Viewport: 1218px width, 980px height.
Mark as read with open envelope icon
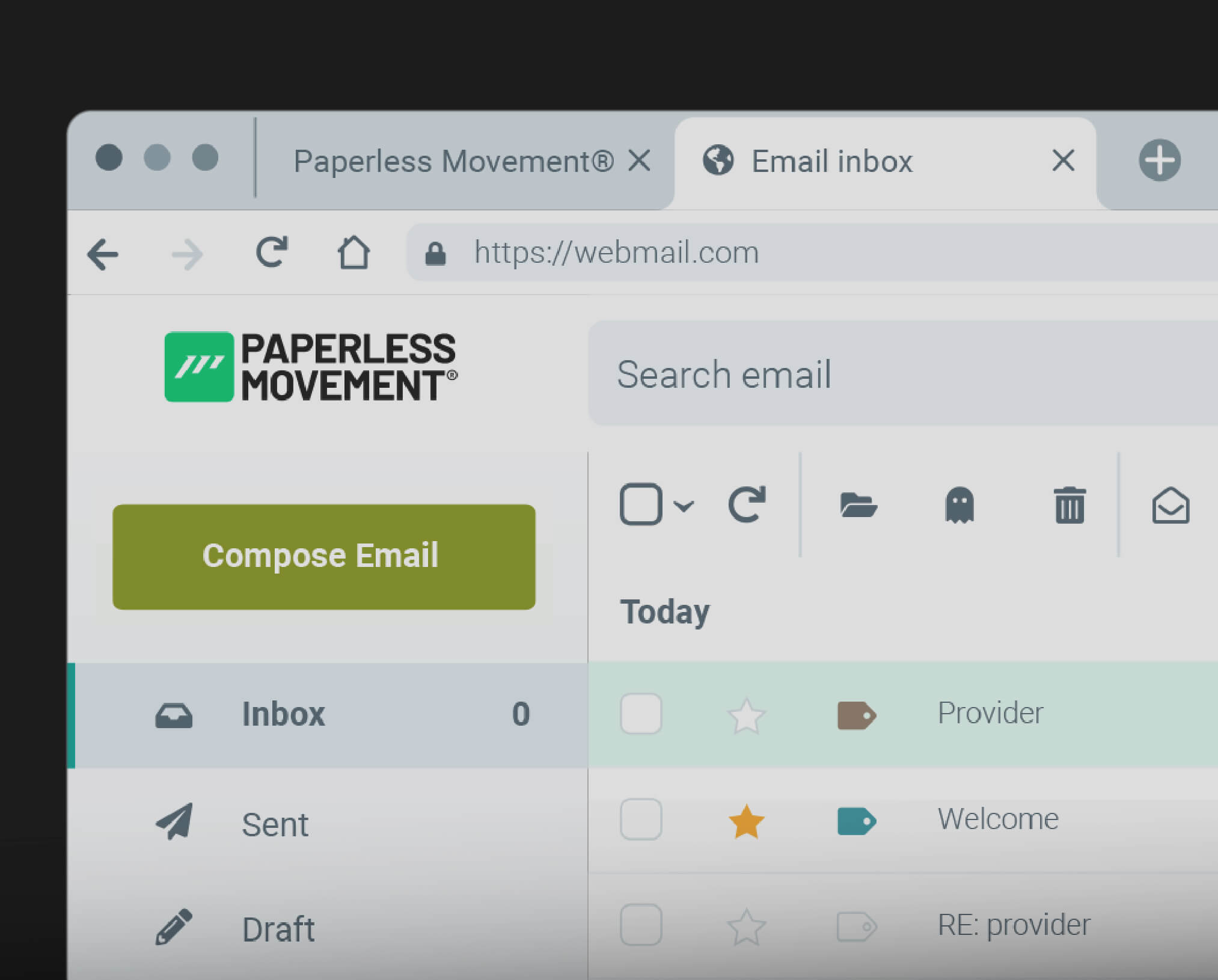(1170, 506)
